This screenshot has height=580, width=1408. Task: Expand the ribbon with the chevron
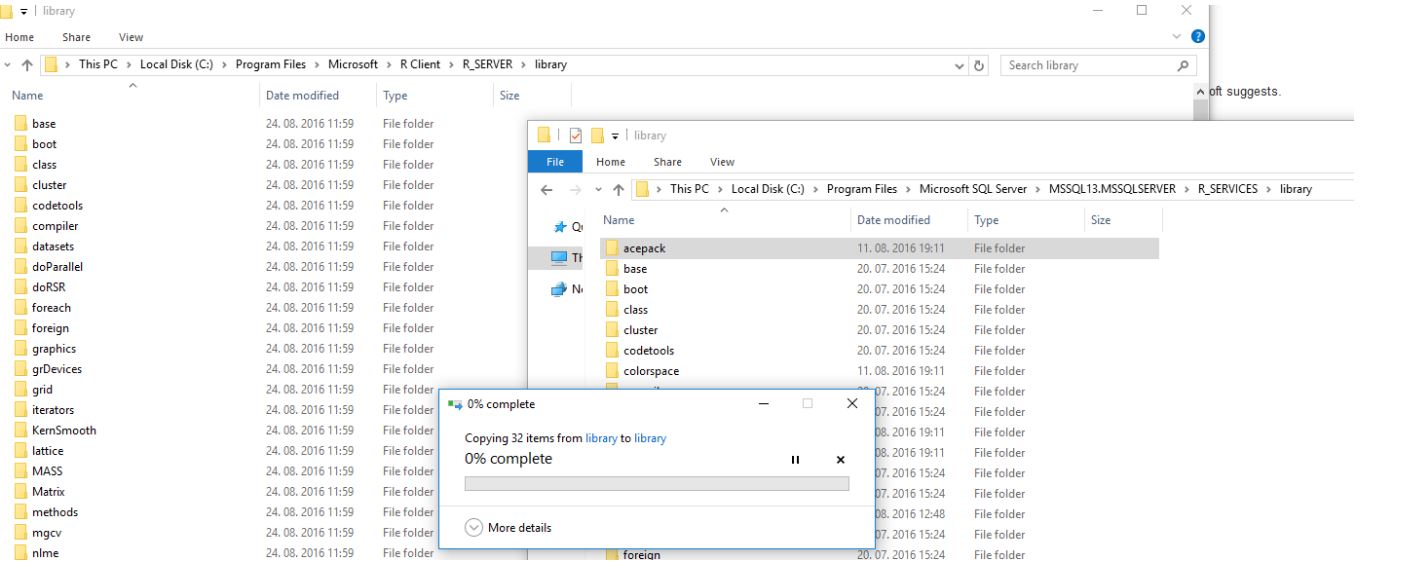pyautogui.click(x=1176, y=37)
